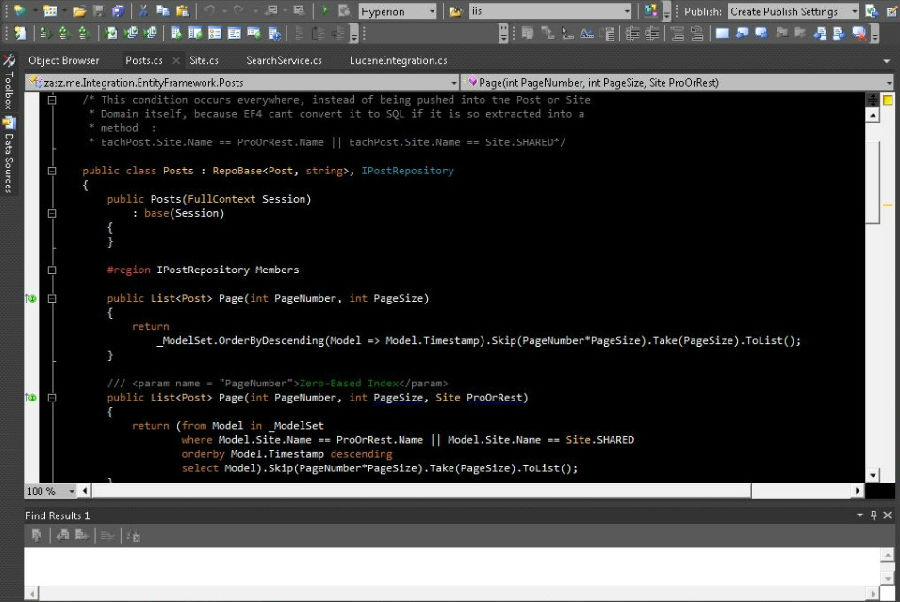Click the Previous bookmark icon
900x602 pixels.
point(742,34)
